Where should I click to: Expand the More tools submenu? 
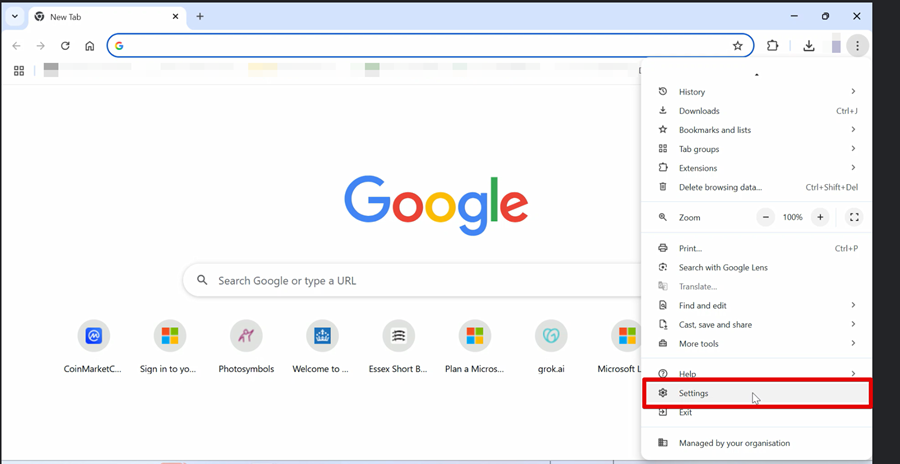pyautogui.click(x=756, y=344)
